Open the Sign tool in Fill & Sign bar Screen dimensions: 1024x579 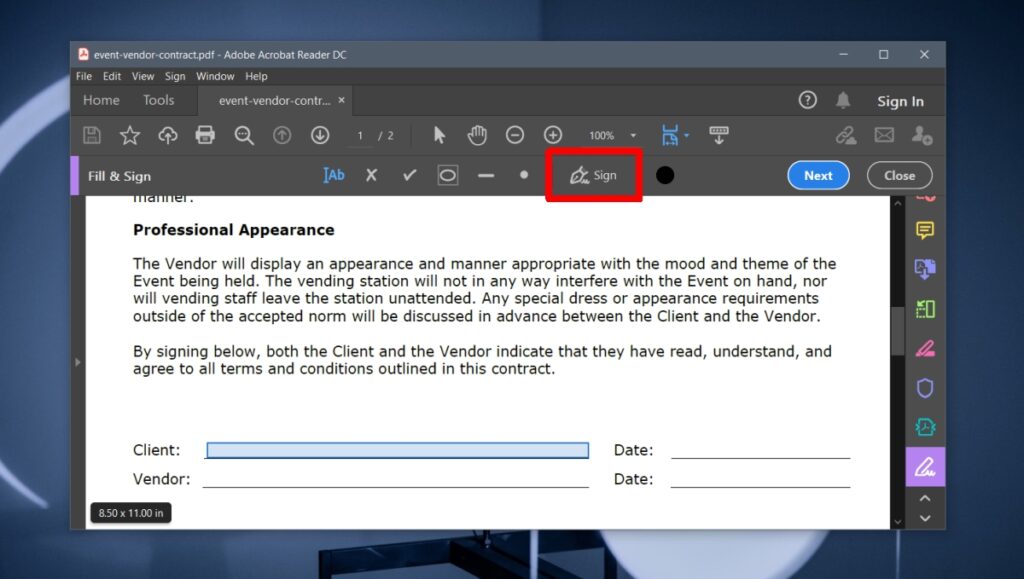(x=593, y=175)
